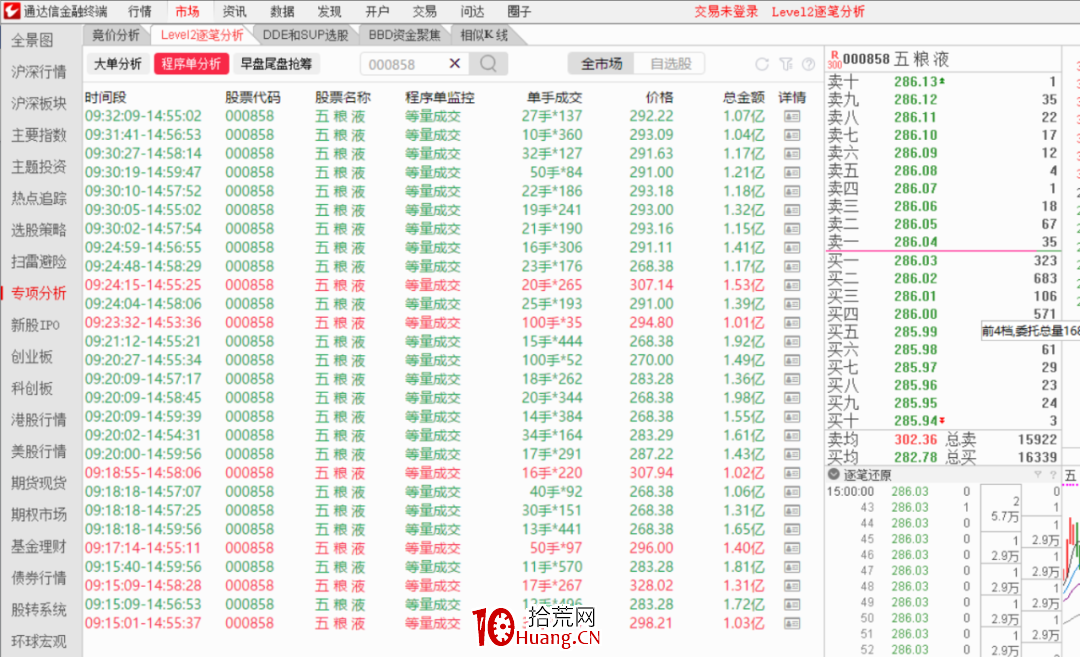Viewport: 1080px width, 657px height.
Task: Open details icon for 09:30:05-14:55:02 row
Action: point(792,210)
